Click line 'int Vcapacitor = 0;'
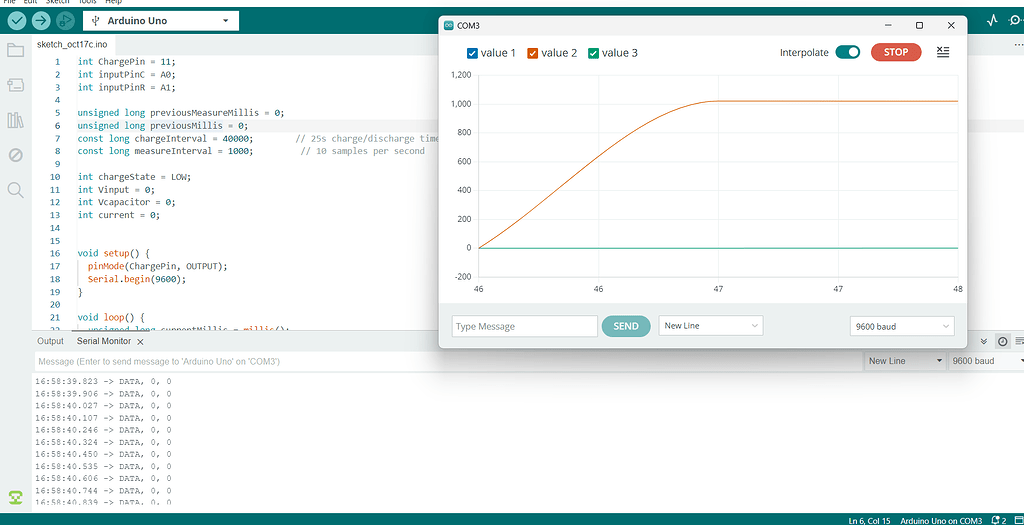The image size is (1024, 525). (x=127, y=202)
